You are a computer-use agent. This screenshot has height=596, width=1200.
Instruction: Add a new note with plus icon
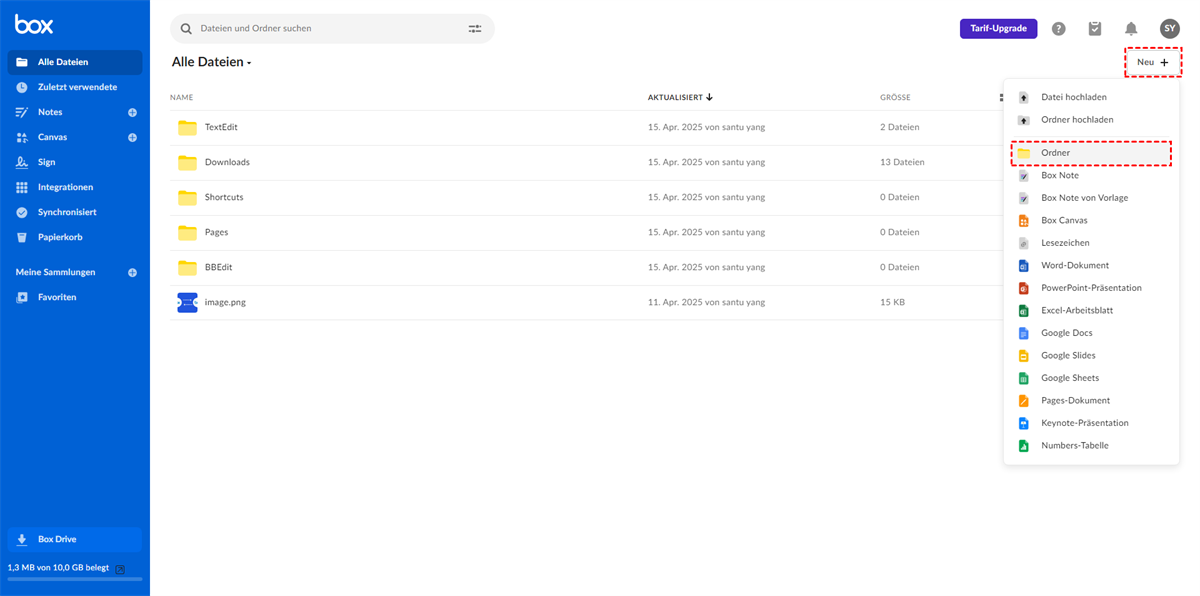[x=132, y=113]
